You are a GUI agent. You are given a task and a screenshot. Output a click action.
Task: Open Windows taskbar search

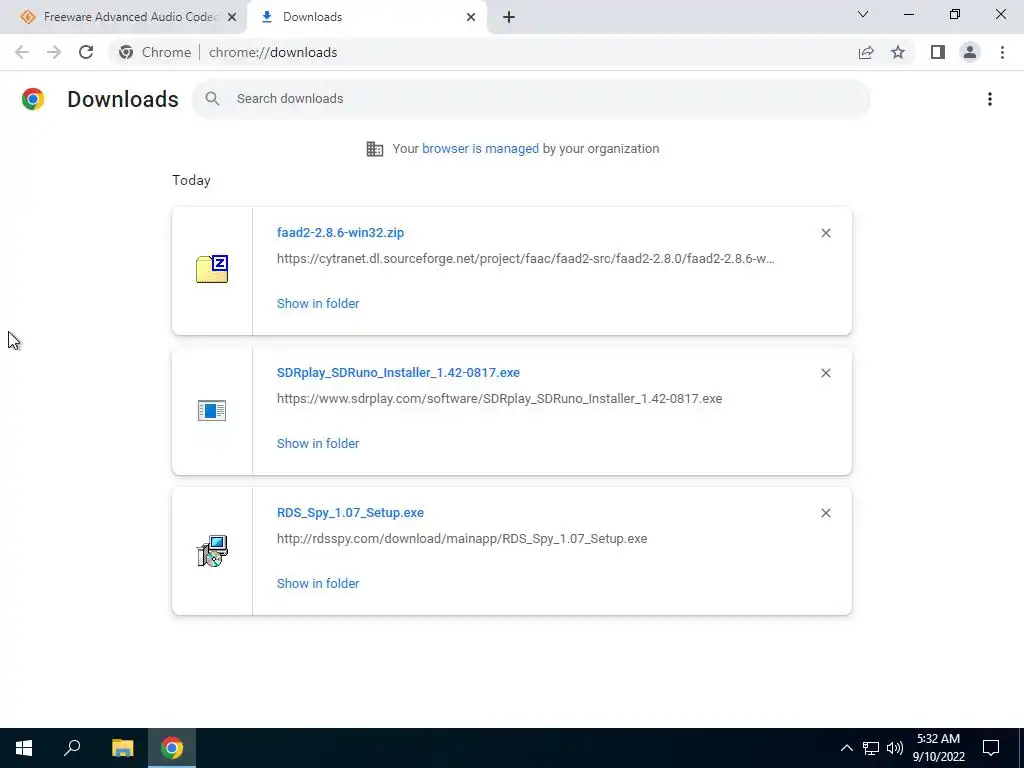click(72, 748)
